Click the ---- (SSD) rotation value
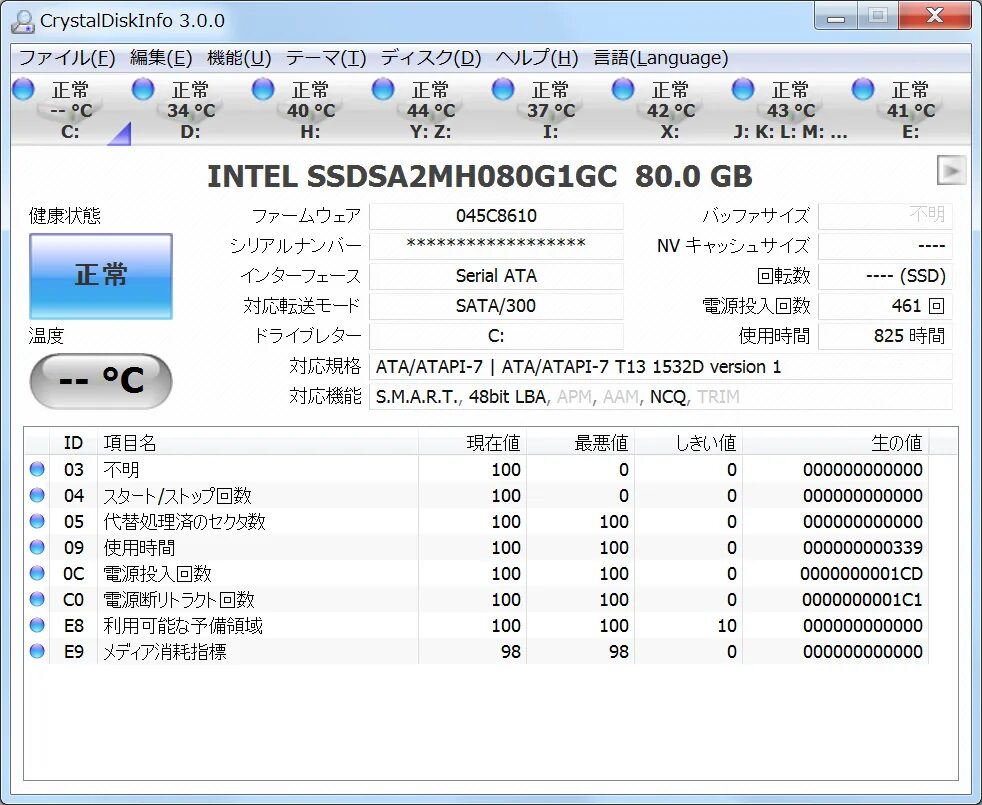The image size is (982, 805). point(886,276)
